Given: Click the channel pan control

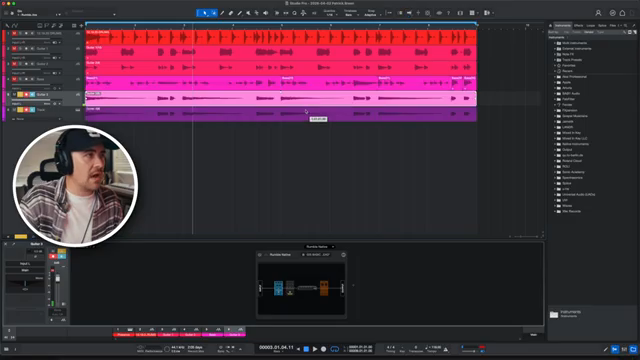Looking at the screenshot, I should [25, 283].
